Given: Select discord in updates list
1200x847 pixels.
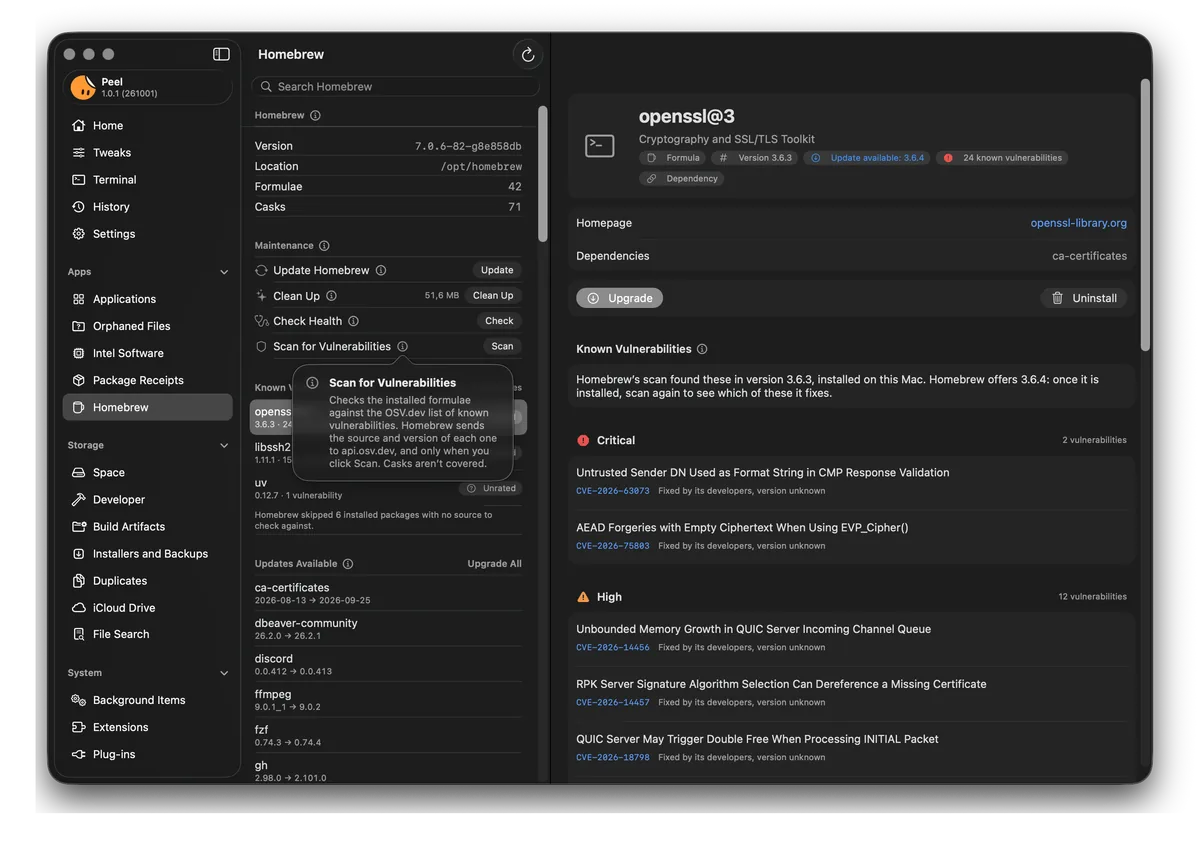Looking at the screenshot, I should pyautogui.click(x=388, y=664).
